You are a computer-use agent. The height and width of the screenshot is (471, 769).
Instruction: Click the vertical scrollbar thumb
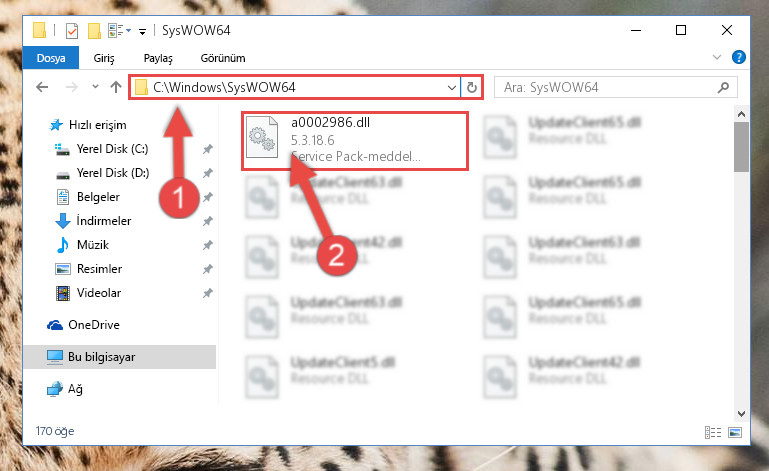click(x=741, y=147)
